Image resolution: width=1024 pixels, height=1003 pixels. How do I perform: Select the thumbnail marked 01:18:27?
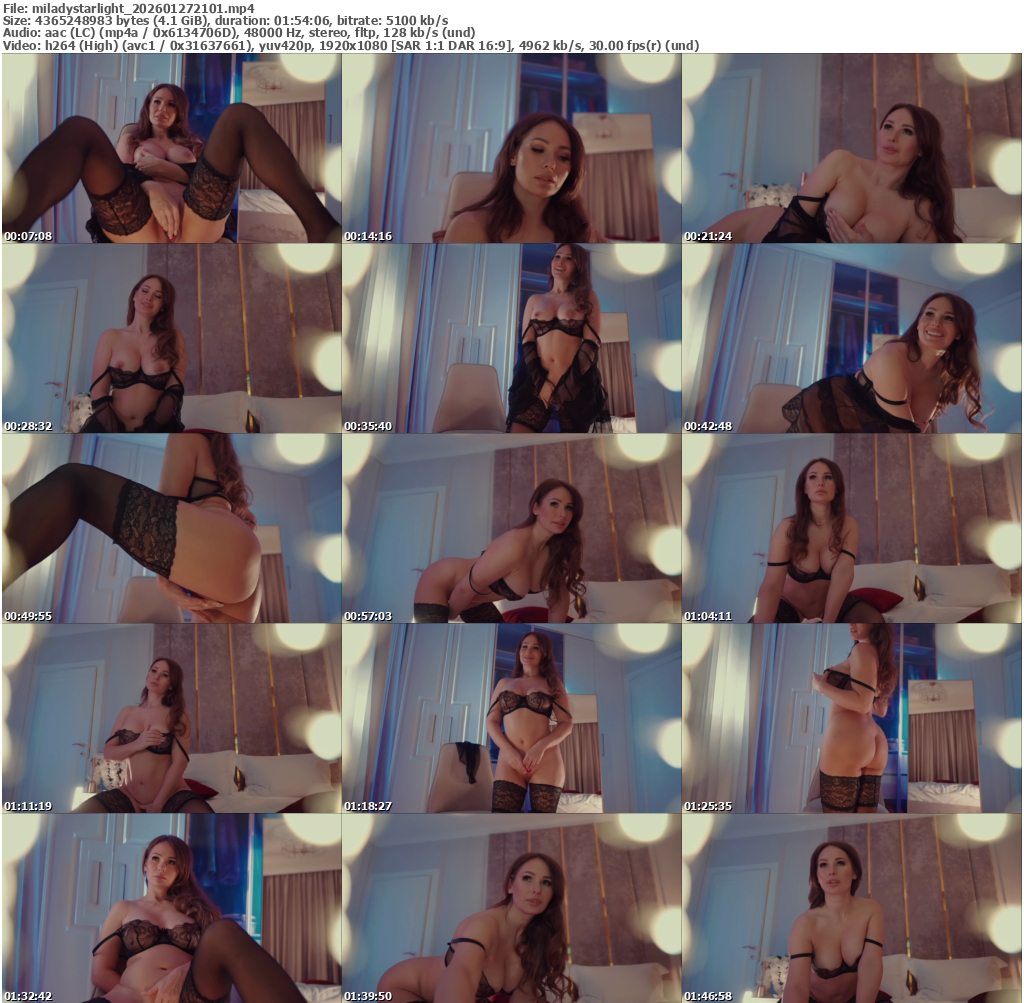(511, 718)
